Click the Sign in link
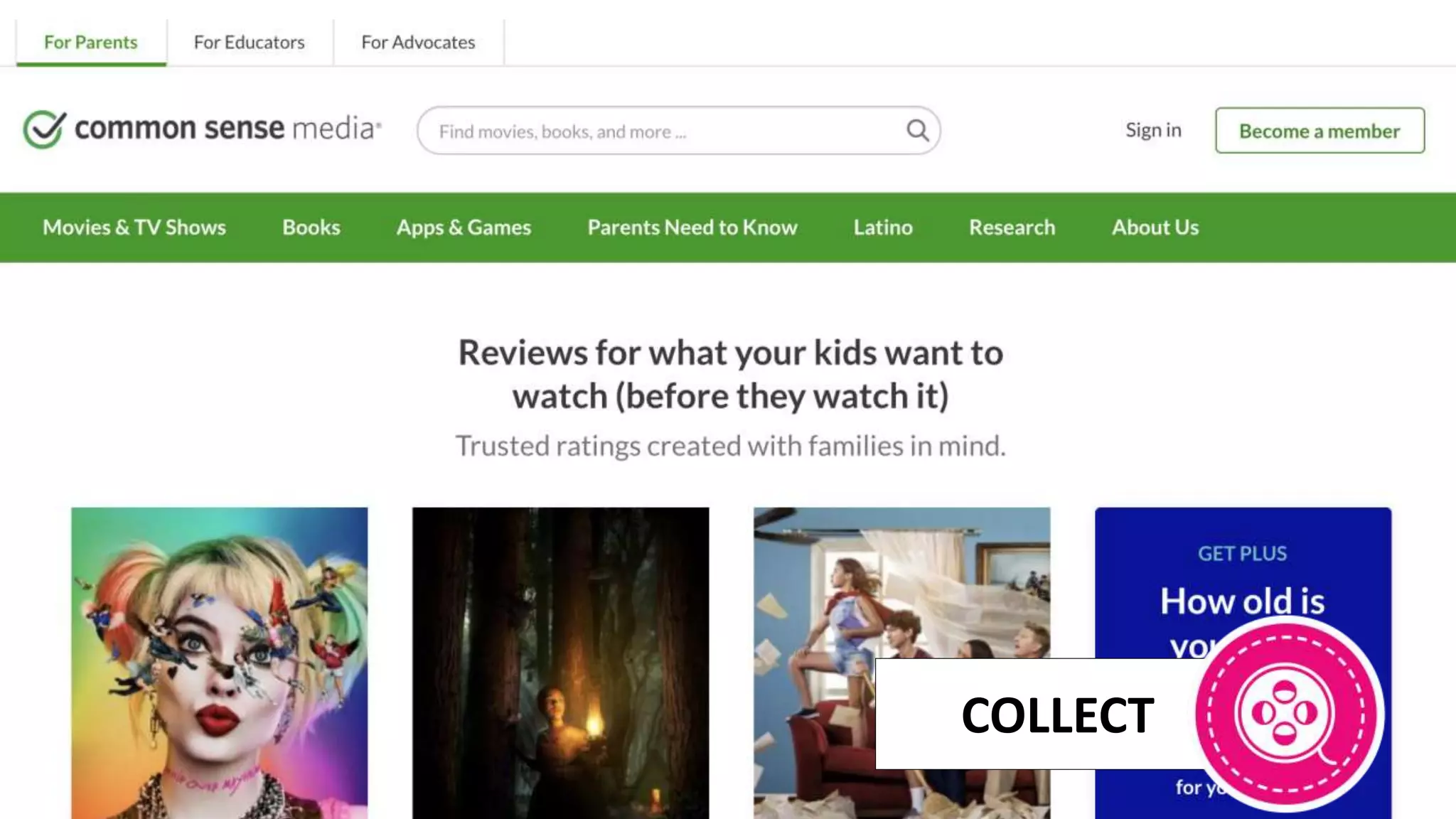The image size is (1456, 819). (1153, 130)
